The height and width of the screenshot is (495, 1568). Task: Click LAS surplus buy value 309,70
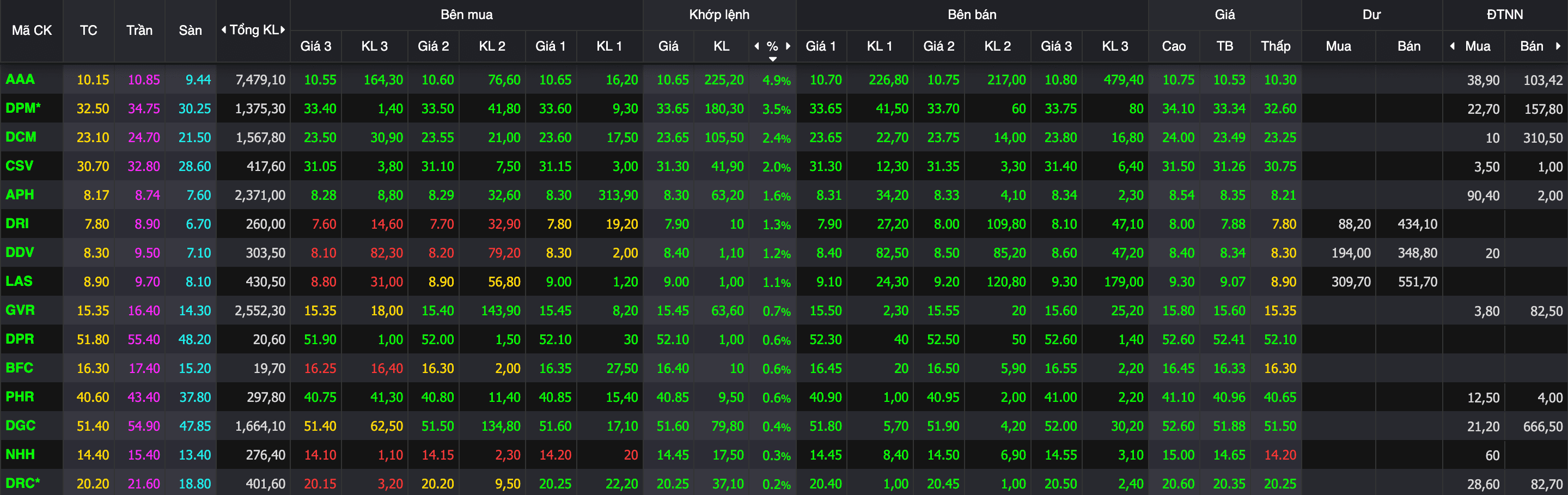[1351, 282]
